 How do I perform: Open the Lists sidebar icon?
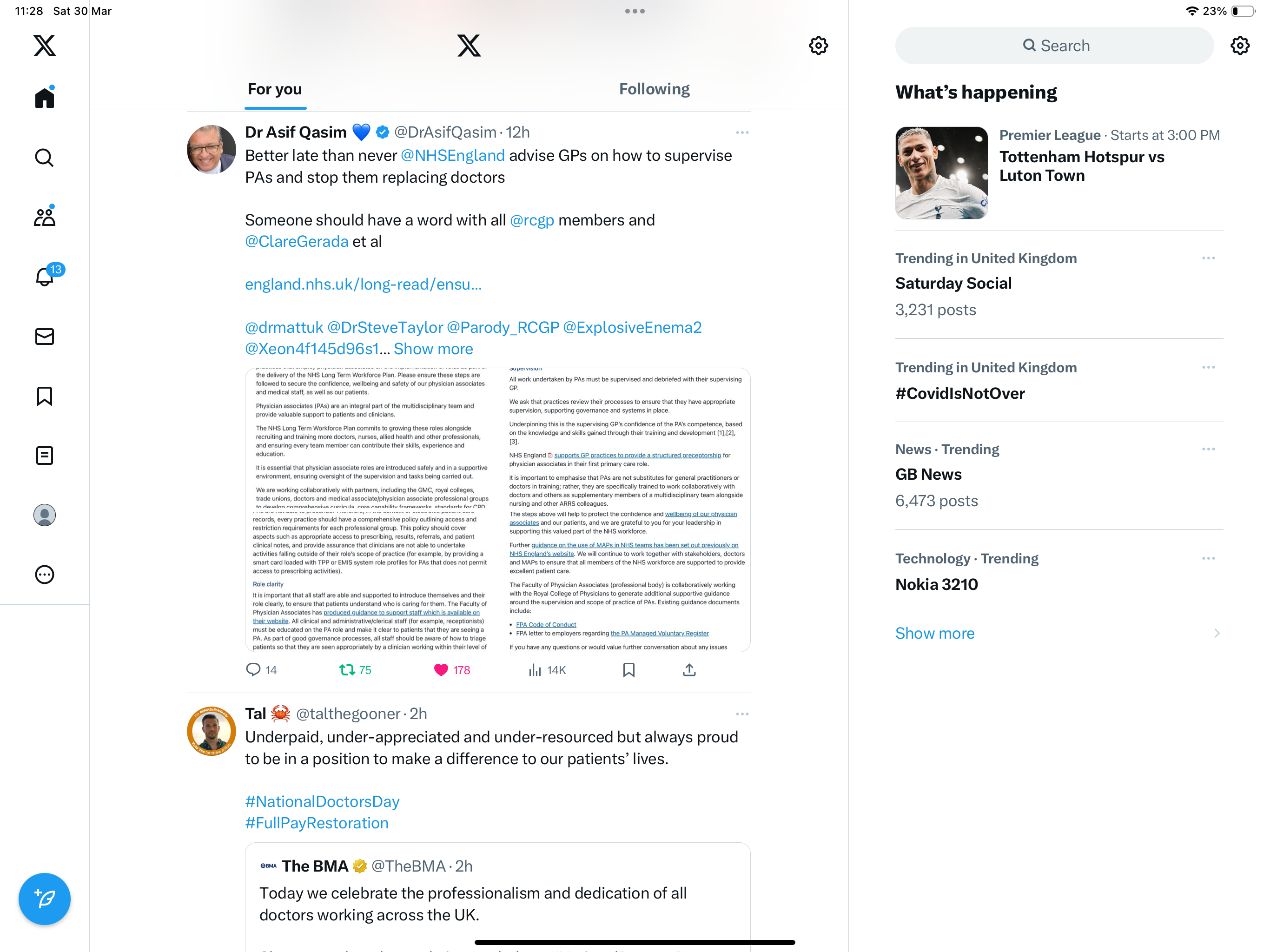tap(44, 456)
